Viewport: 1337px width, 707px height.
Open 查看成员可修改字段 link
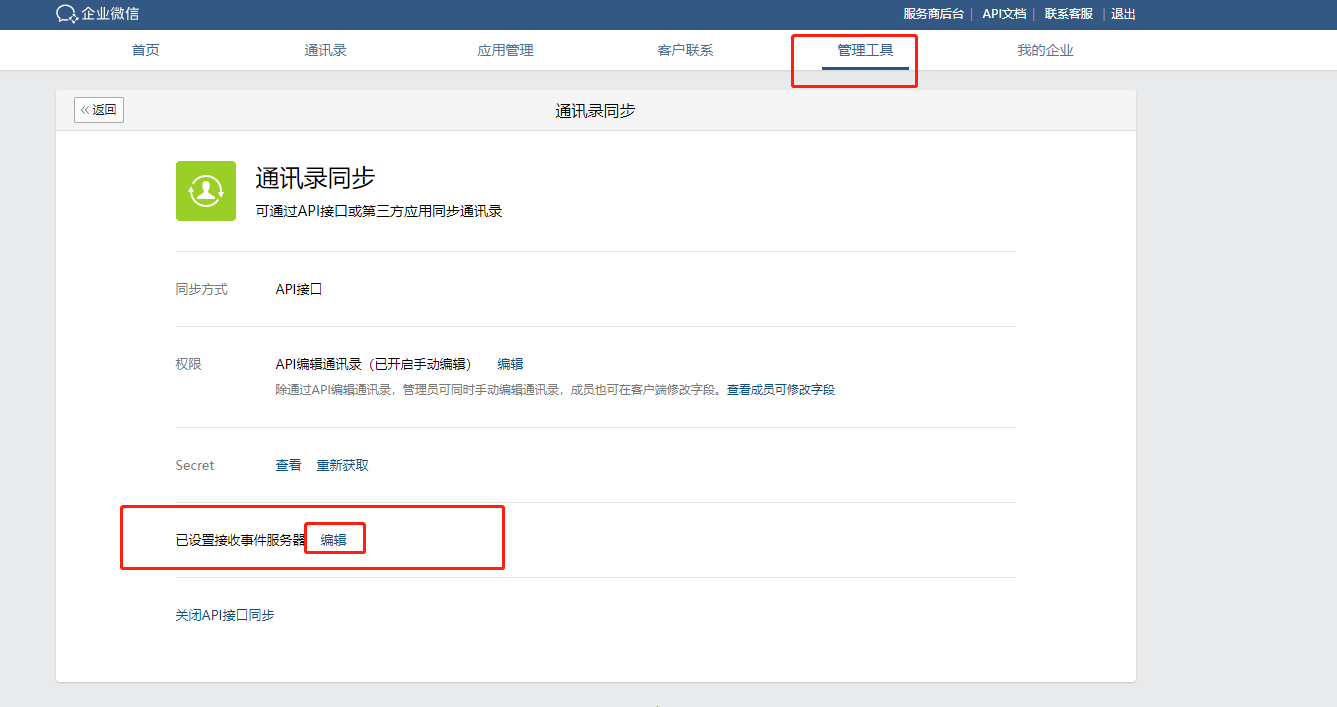point(781,390)
